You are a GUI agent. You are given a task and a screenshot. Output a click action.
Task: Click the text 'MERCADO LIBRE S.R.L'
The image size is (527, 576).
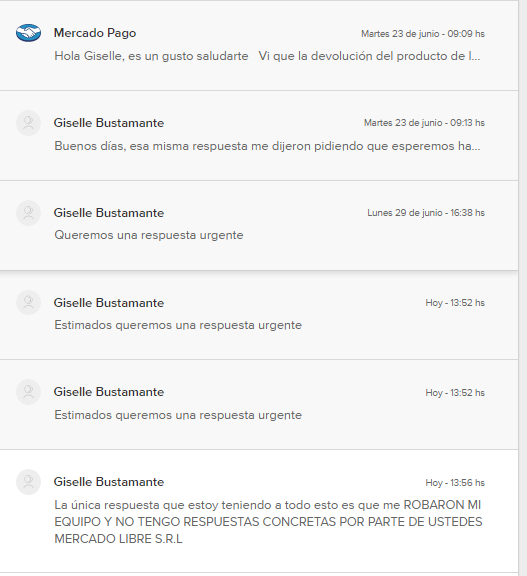[x=118, y=539]
